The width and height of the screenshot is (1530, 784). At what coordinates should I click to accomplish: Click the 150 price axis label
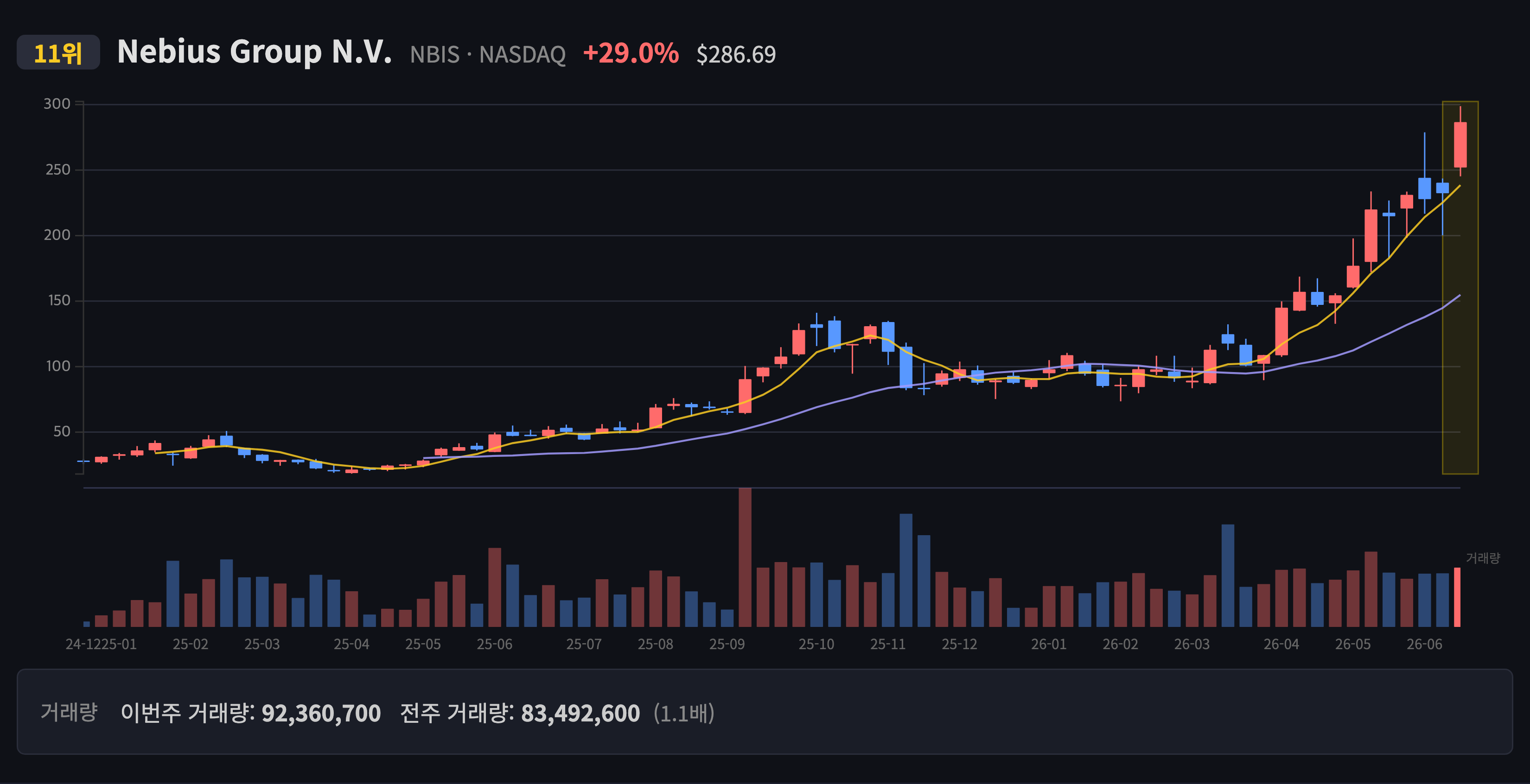click(x=59, y=300)
